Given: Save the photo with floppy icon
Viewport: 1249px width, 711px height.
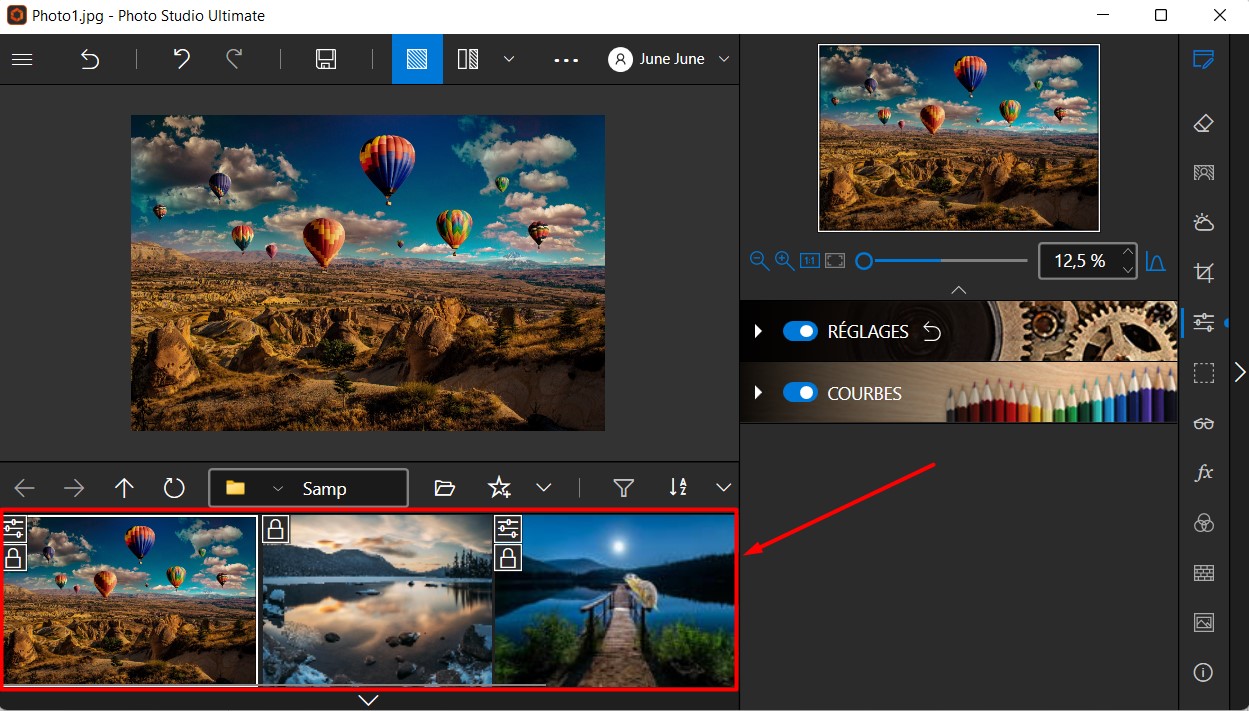Looking at the screenshot, I should click(325, 59).
